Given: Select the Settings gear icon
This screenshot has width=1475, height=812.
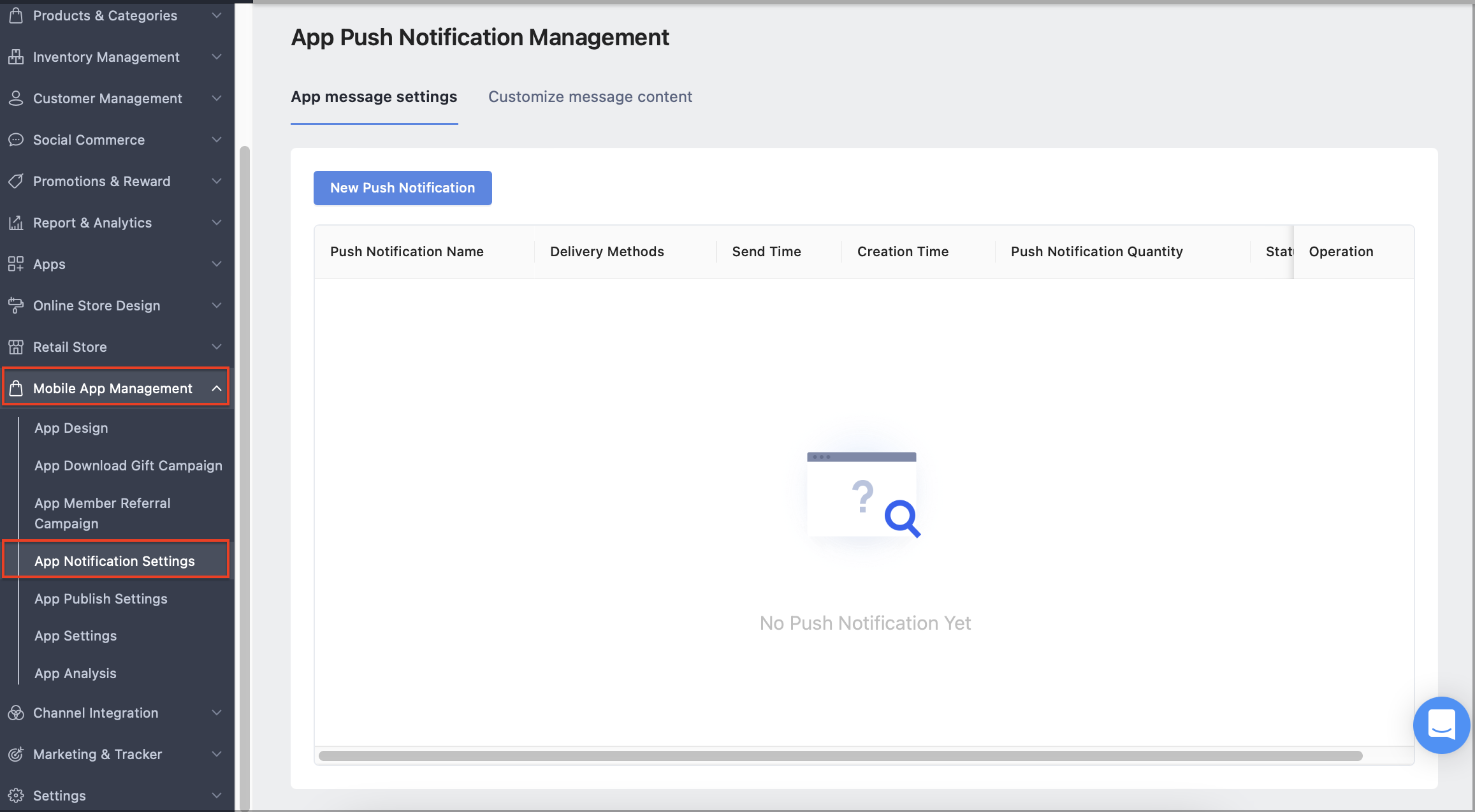Looking at the screenshot, I should coord(16,795).
